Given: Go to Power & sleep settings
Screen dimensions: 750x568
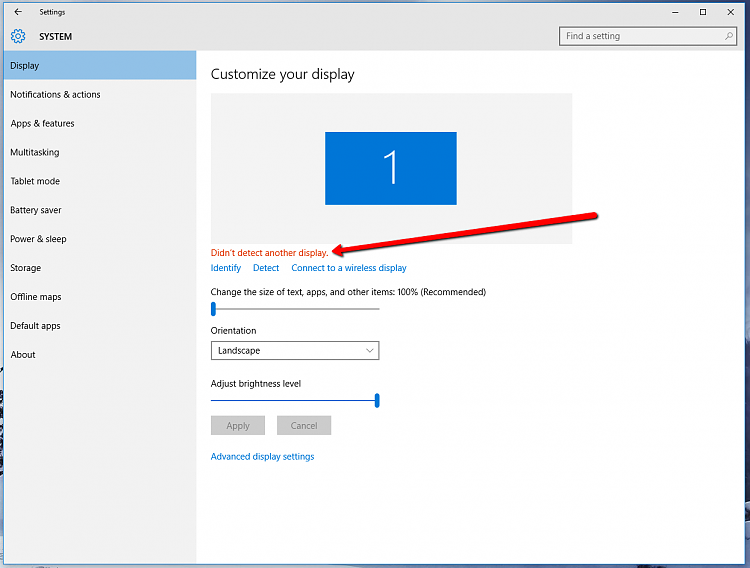Looking at the screenshot, I should (100, 239).
